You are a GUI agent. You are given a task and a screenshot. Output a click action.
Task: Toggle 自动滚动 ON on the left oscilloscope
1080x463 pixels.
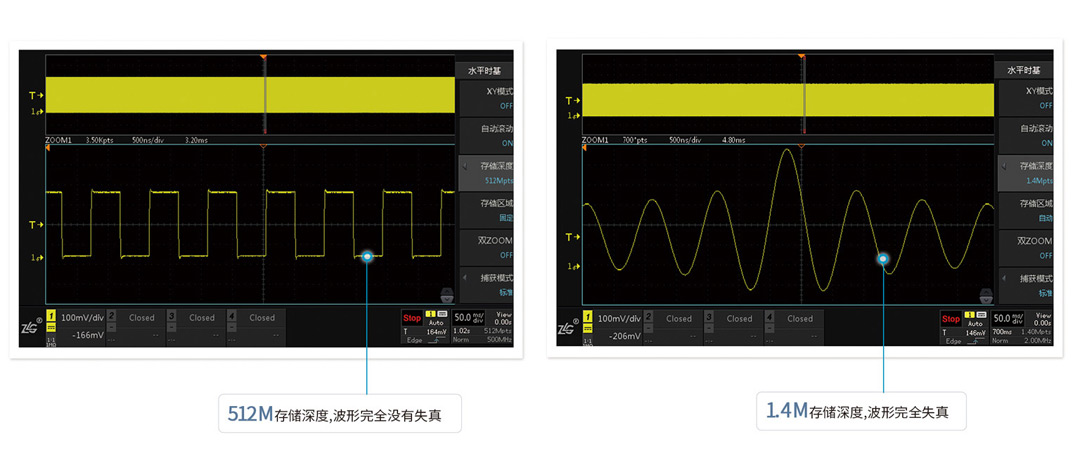[486, 136]
